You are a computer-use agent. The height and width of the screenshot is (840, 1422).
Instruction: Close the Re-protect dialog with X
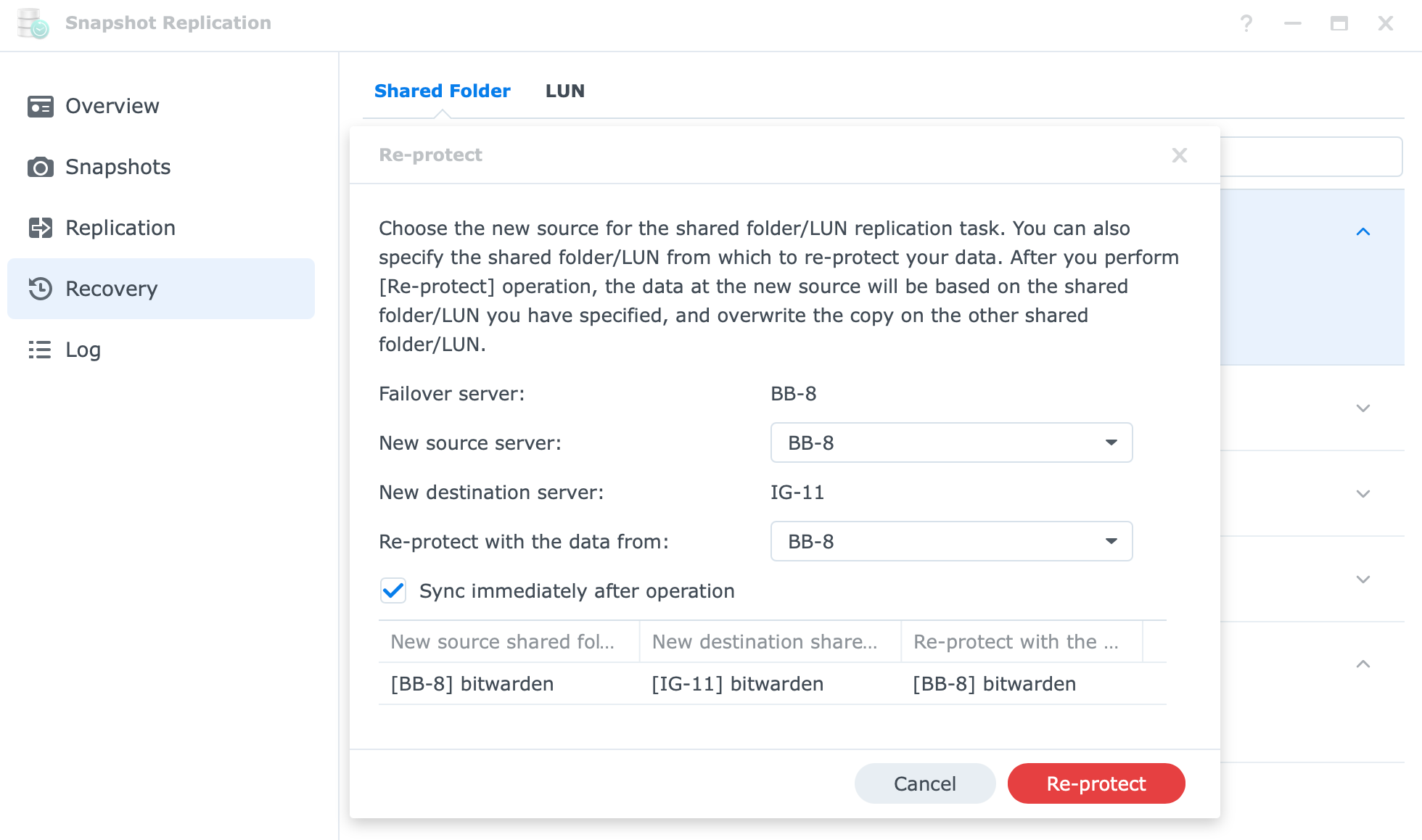point(1180,155)
